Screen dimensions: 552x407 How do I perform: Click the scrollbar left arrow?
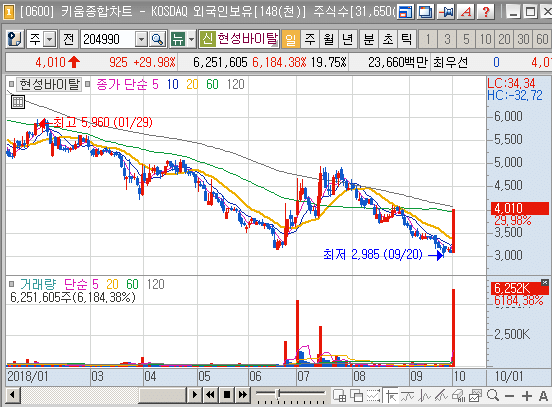[13, 395]
